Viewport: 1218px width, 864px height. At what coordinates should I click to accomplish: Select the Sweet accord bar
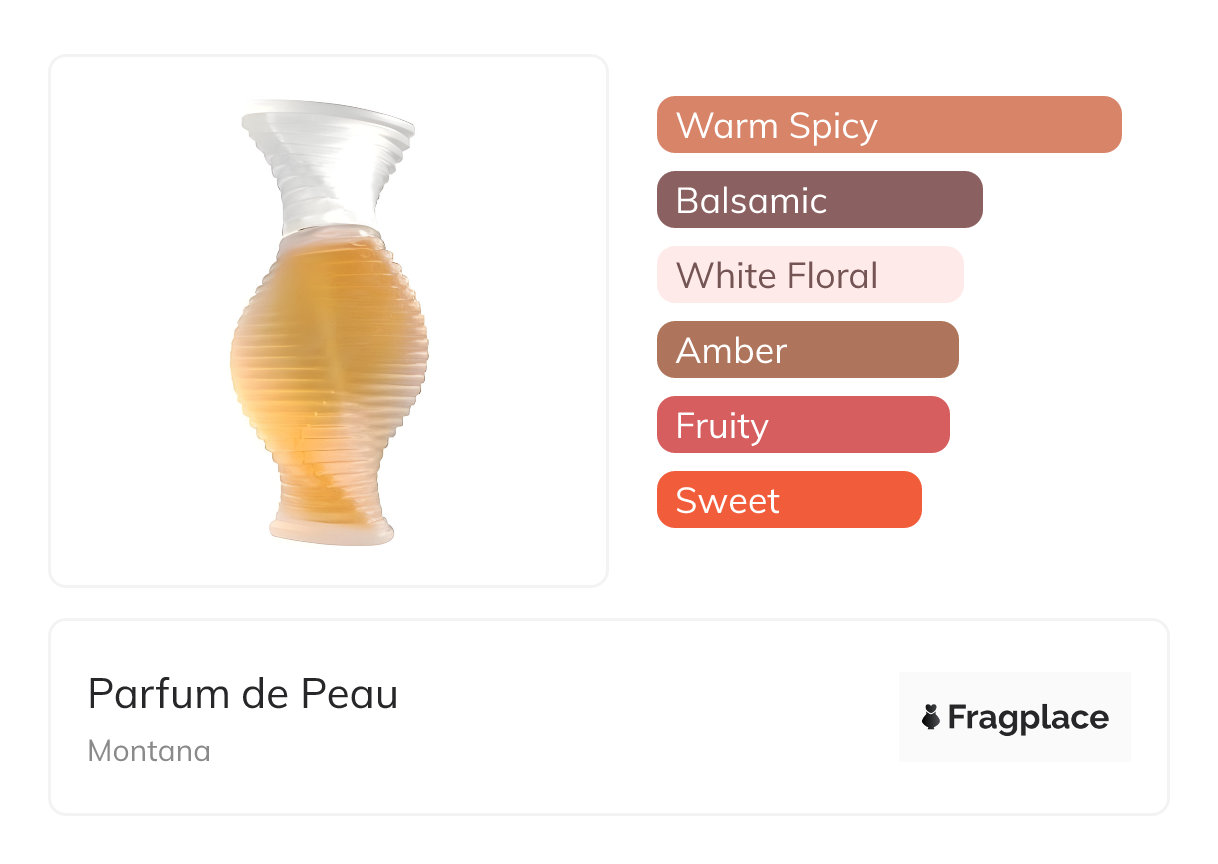788,500
